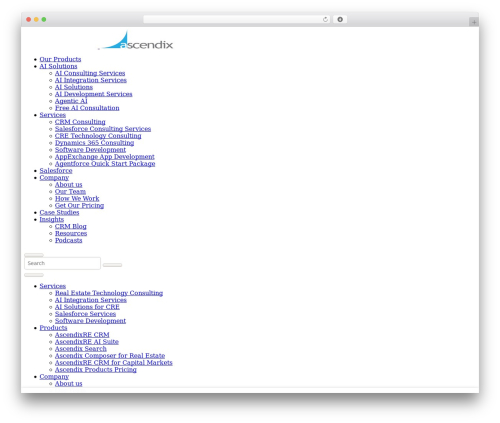
Task: Open the Products link
Action: point(53,328)
